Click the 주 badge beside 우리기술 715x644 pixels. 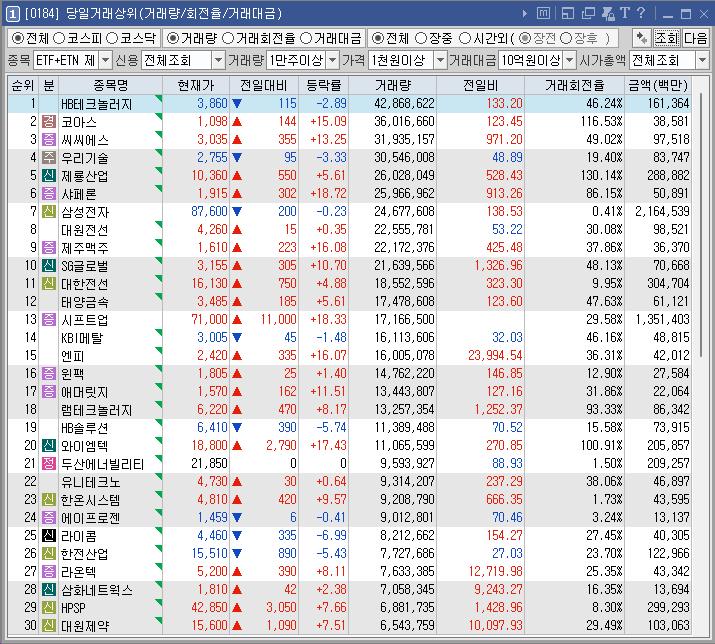(49, 157)
